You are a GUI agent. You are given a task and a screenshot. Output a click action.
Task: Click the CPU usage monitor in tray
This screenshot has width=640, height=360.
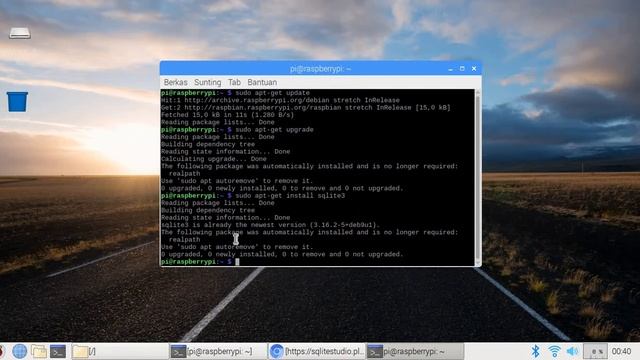click(x=596, y=351)
